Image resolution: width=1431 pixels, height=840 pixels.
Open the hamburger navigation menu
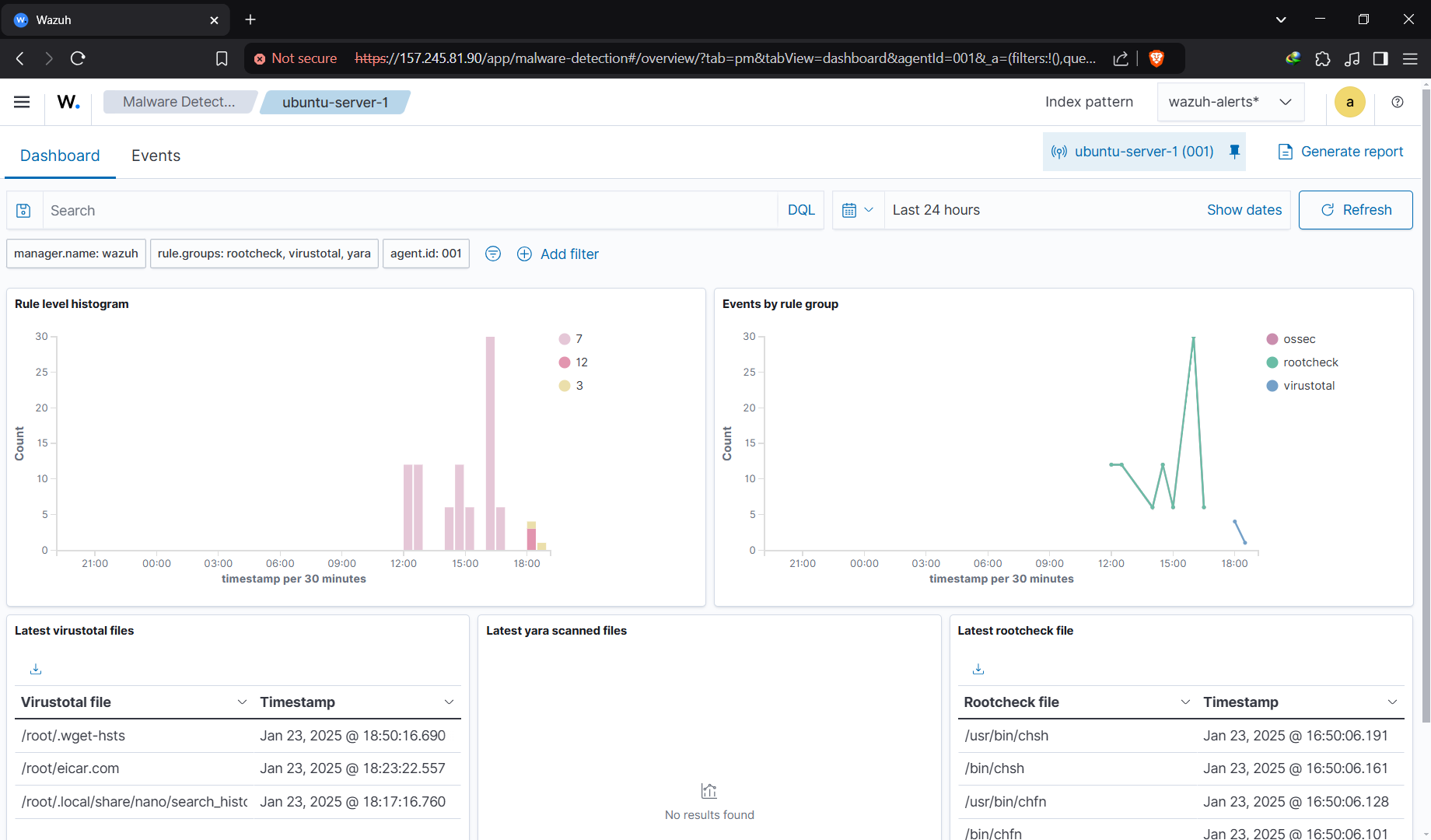(x=22, y=102)
